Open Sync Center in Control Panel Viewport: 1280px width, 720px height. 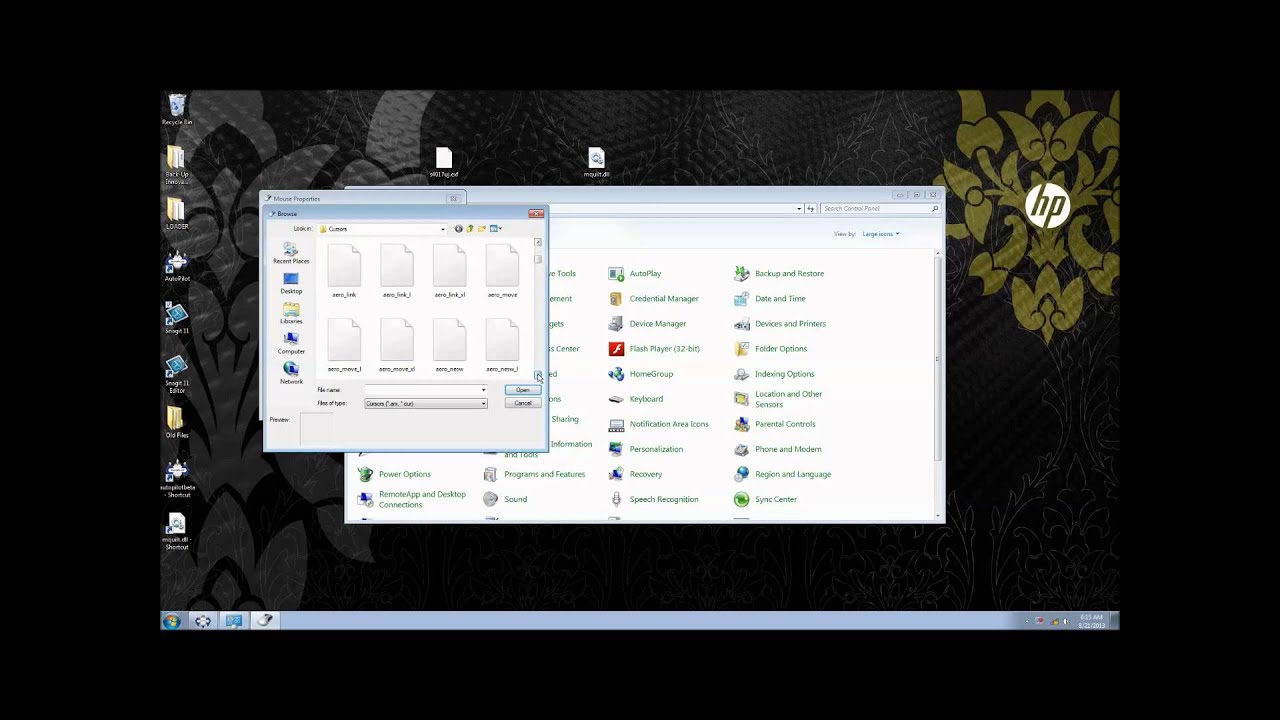pos(766,499)
